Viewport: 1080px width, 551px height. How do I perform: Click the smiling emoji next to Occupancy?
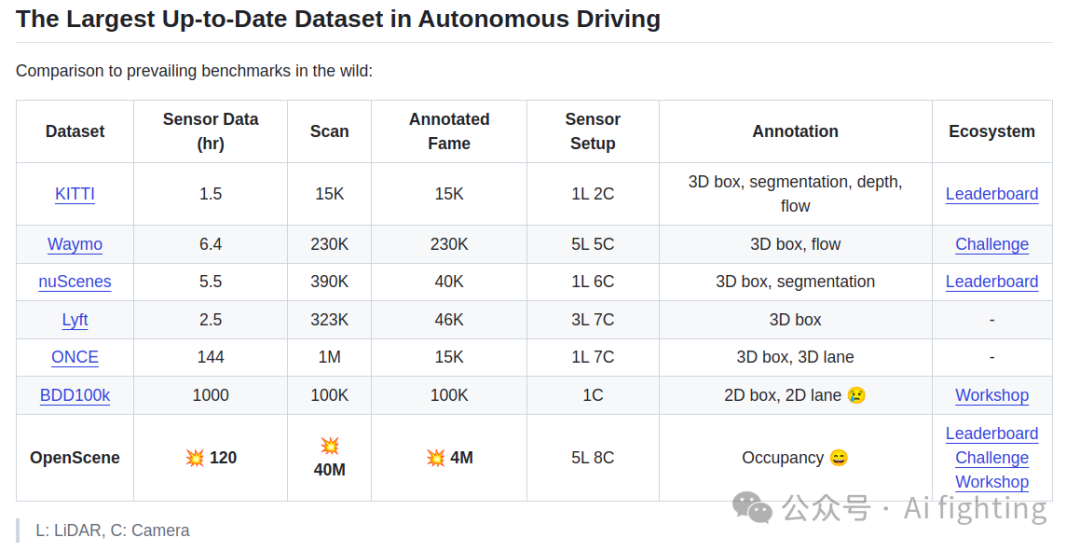click(838, 458)
